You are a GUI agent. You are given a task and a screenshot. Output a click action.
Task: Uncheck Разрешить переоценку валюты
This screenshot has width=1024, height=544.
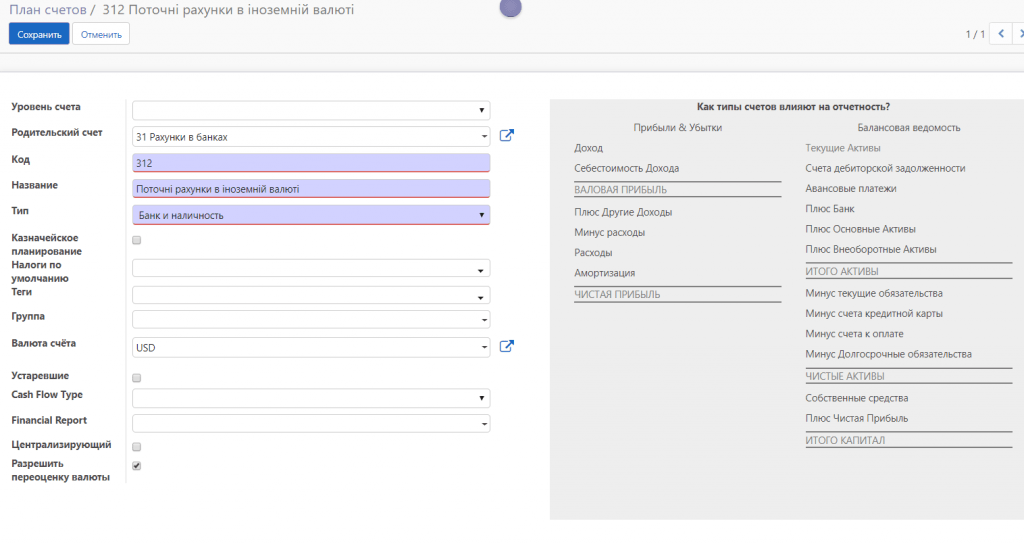(x=136, y=466)
